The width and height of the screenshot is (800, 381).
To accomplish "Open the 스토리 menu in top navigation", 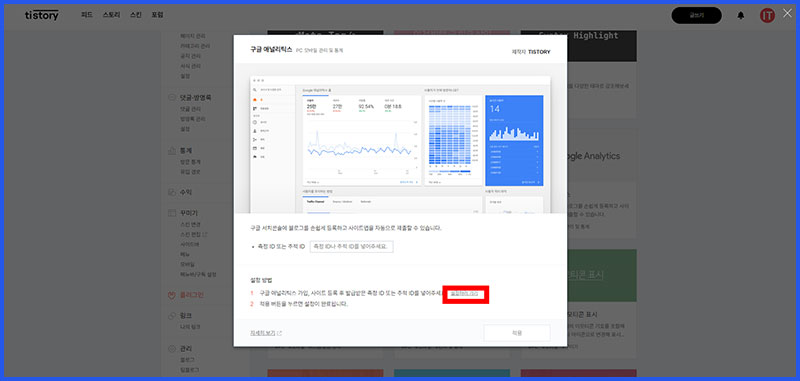I will click(x=111, y=15).
